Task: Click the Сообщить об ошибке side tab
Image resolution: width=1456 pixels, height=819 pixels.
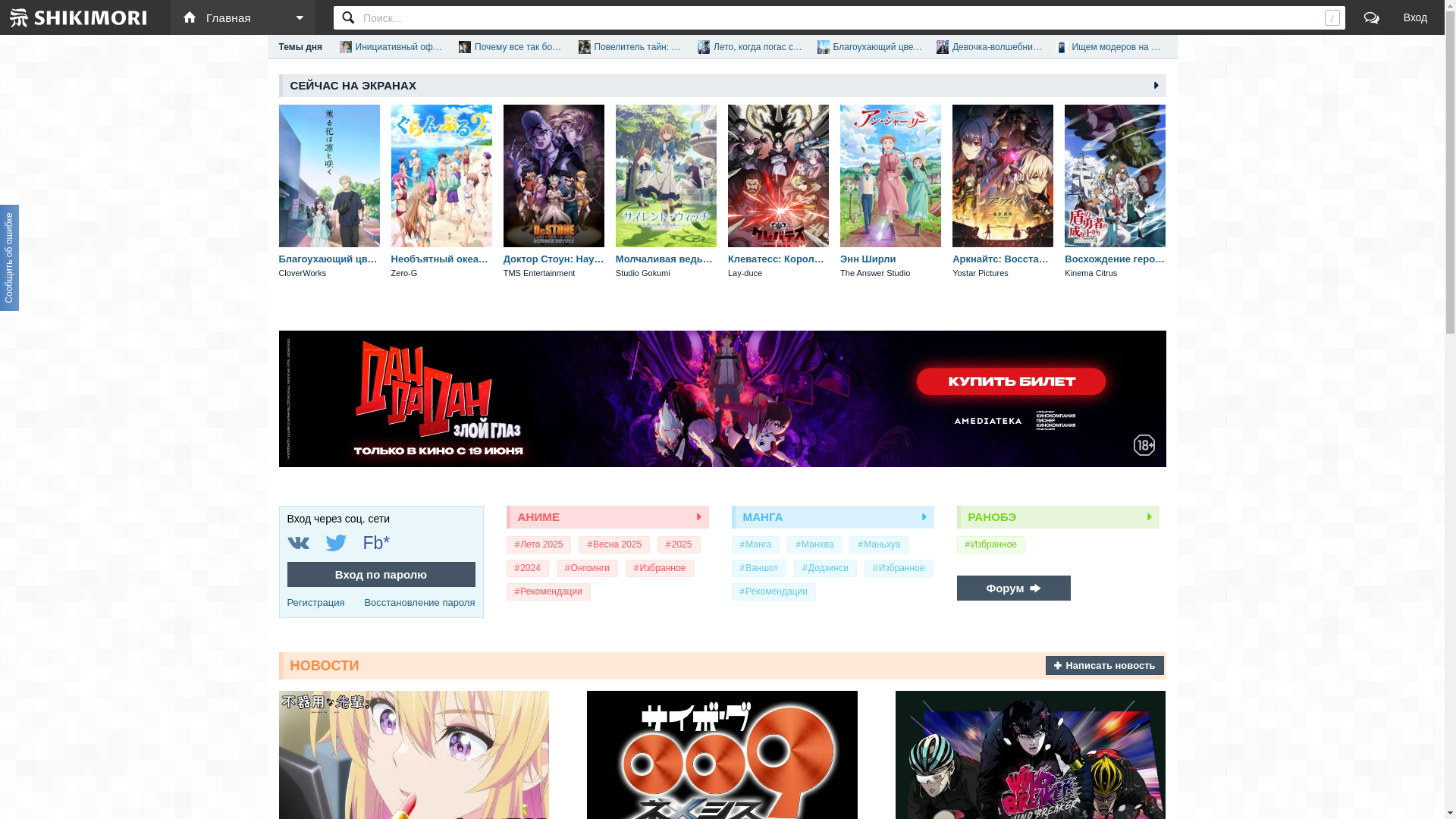Action: point(9,258)
